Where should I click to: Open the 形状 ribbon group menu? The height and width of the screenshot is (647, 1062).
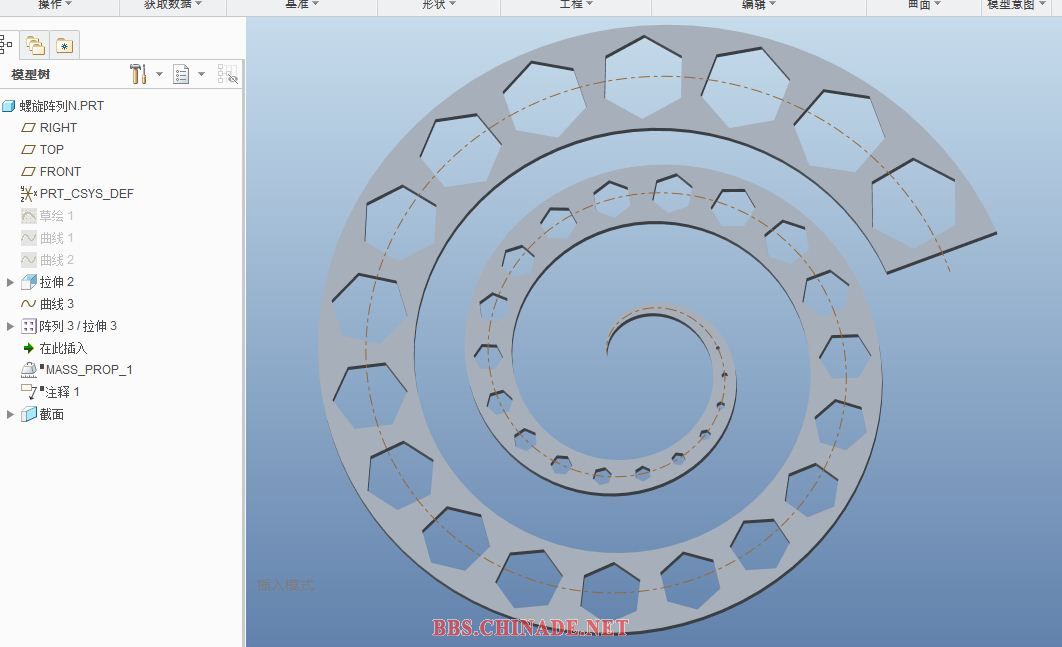(438, 5)
